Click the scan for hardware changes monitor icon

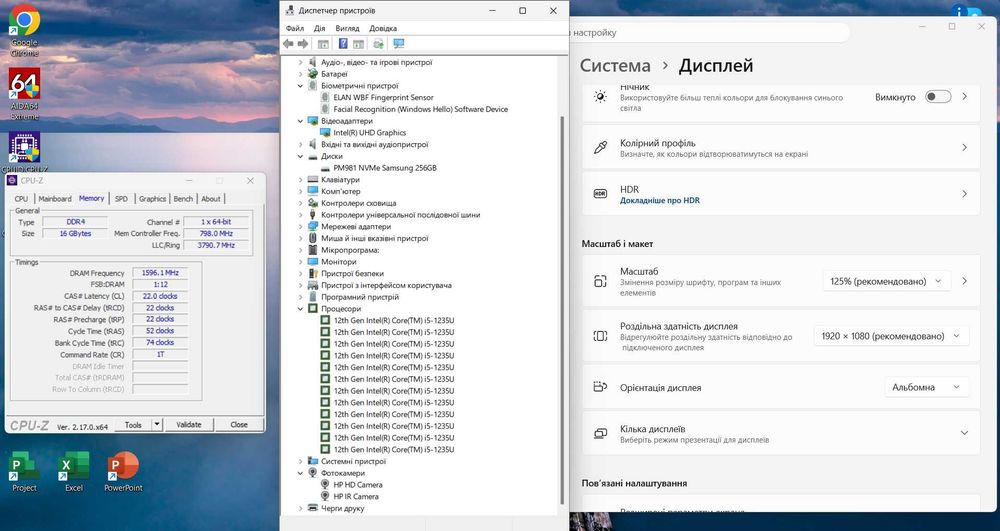pos(399,44)
